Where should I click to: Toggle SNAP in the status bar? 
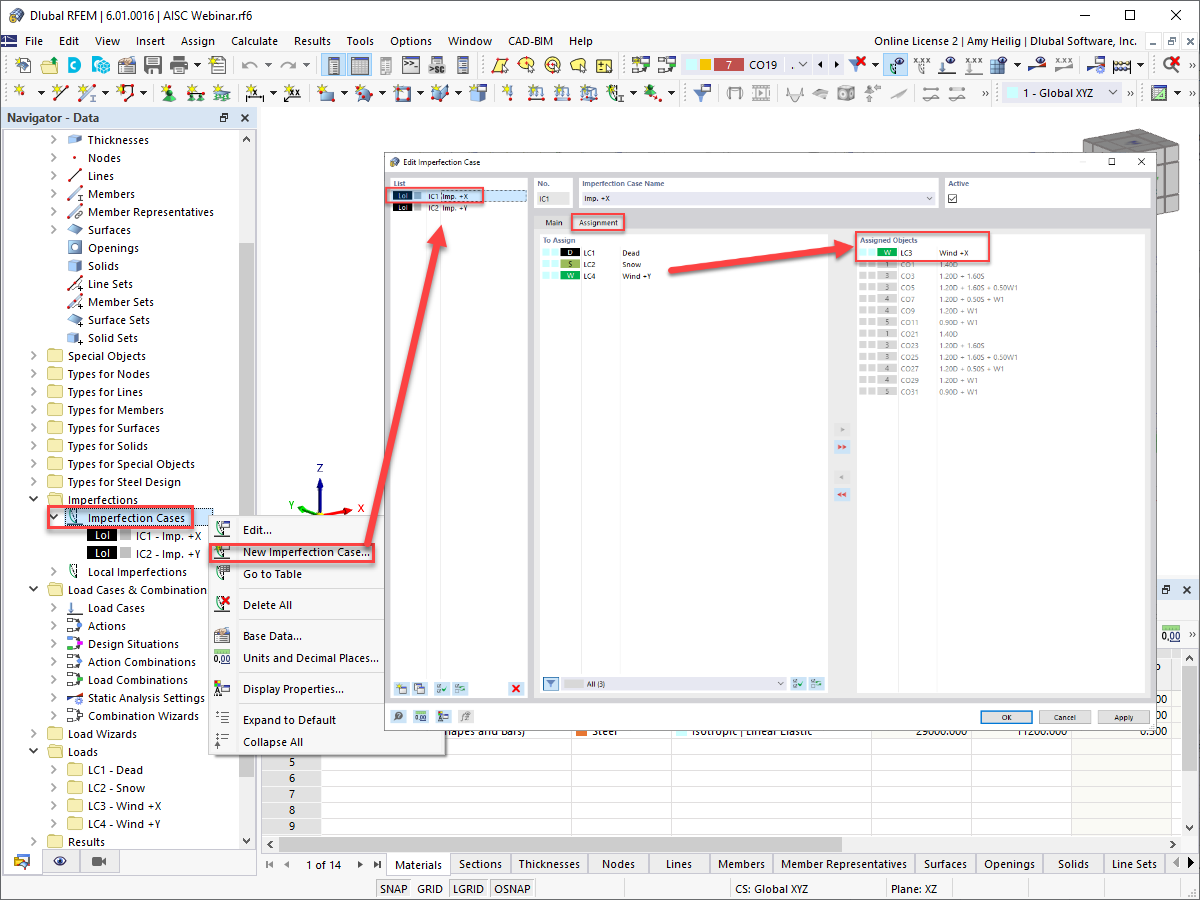pyautogui.click(x=393, y=888)
